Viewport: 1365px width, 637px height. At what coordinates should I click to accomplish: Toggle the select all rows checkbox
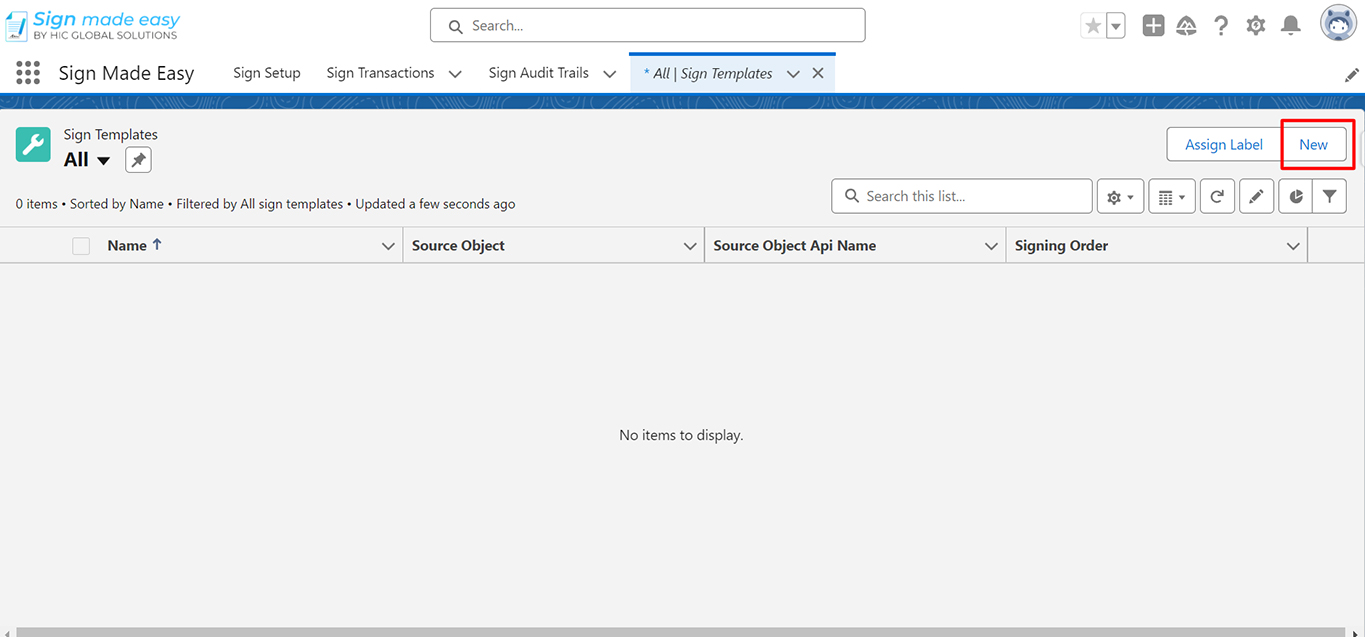point(81,246)
